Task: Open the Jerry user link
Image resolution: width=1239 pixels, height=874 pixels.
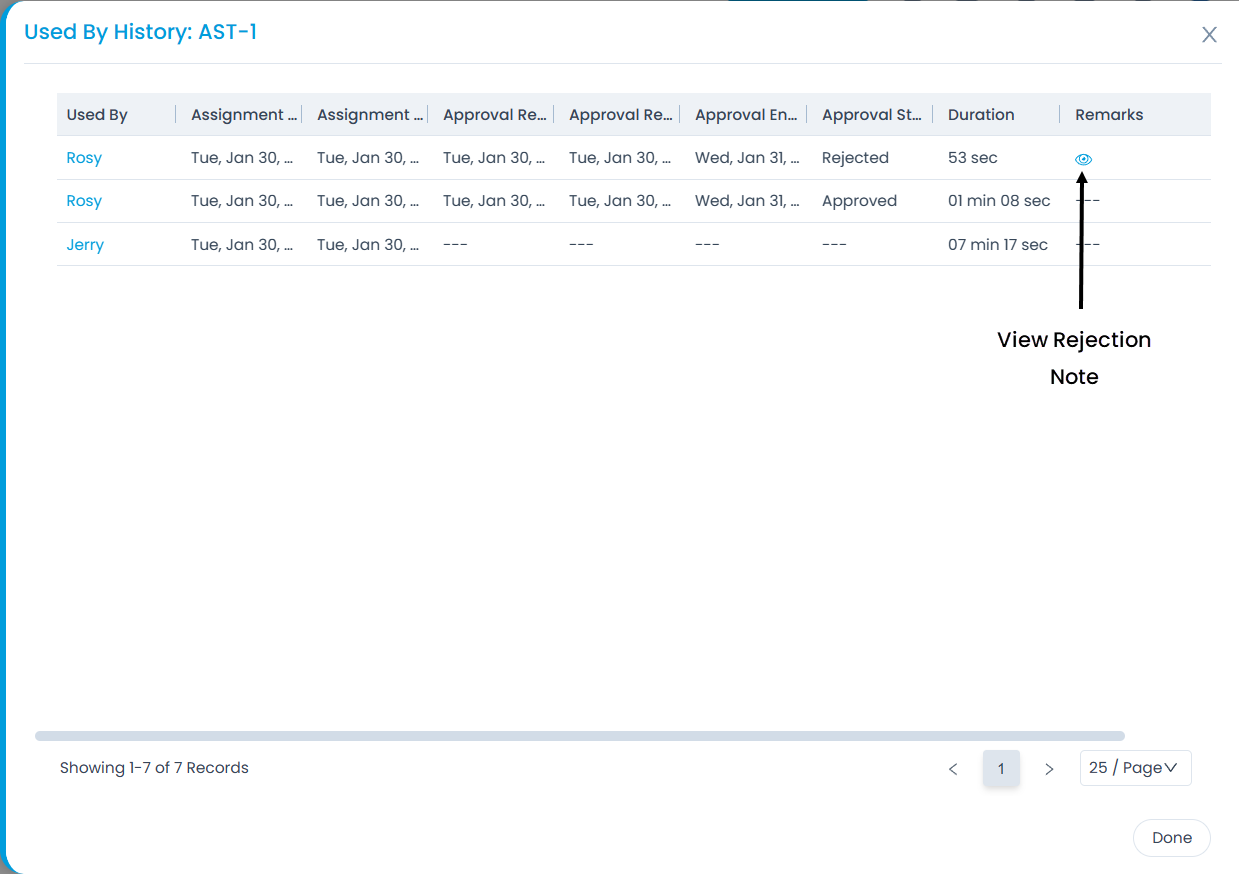Action: click(x=85, y=245)
